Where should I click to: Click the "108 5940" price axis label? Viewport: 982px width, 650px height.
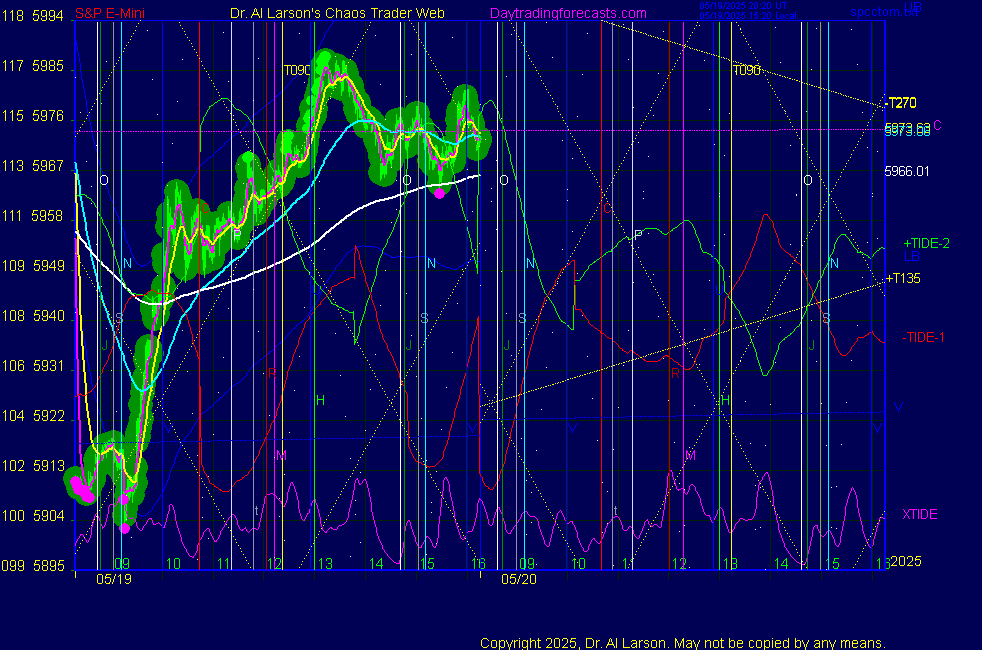(33, 316)
